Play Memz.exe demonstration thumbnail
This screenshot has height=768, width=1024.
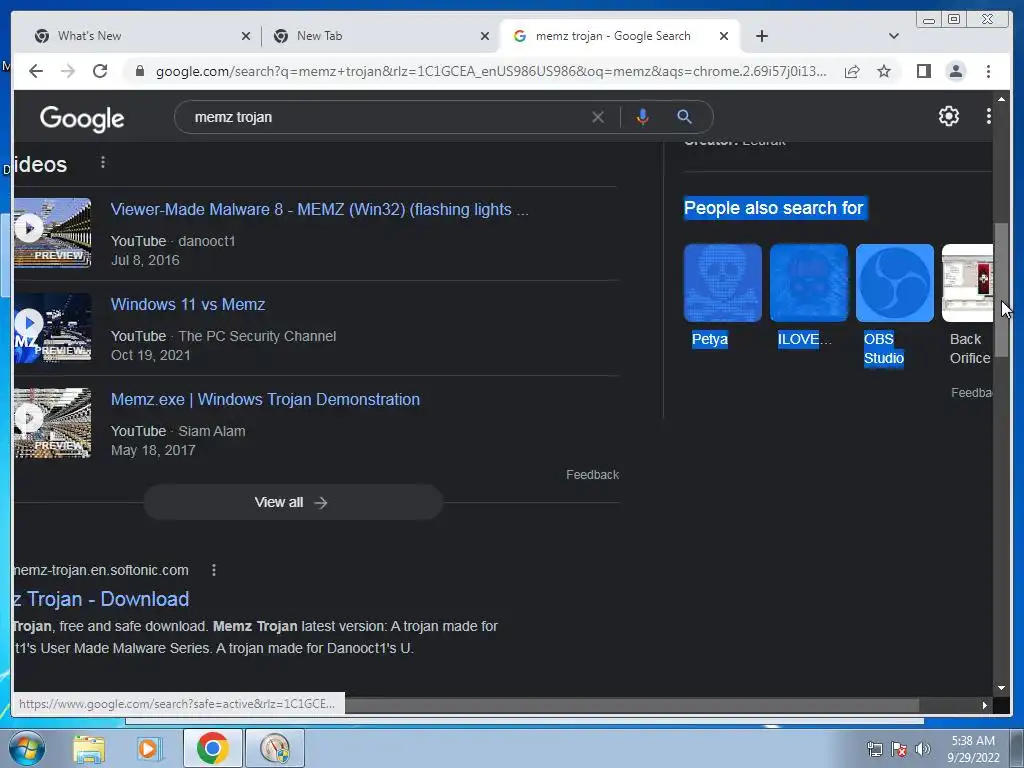pyautogui.click(x=52, y=423)
